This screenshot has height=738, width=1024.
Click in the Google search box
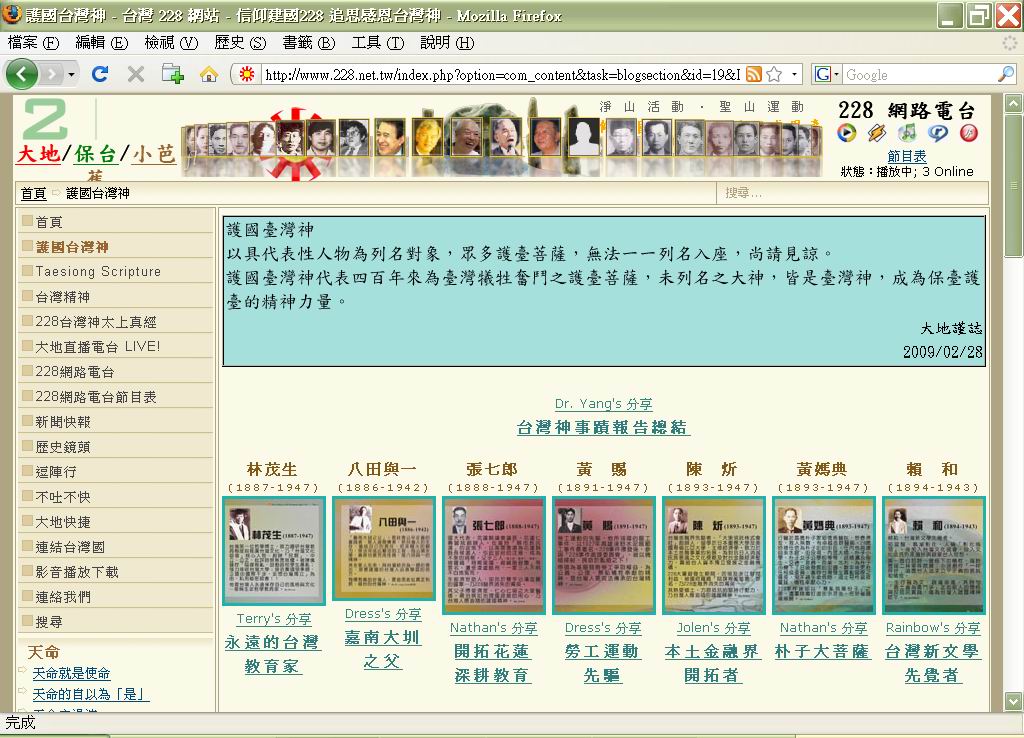[x=919, y=74]
